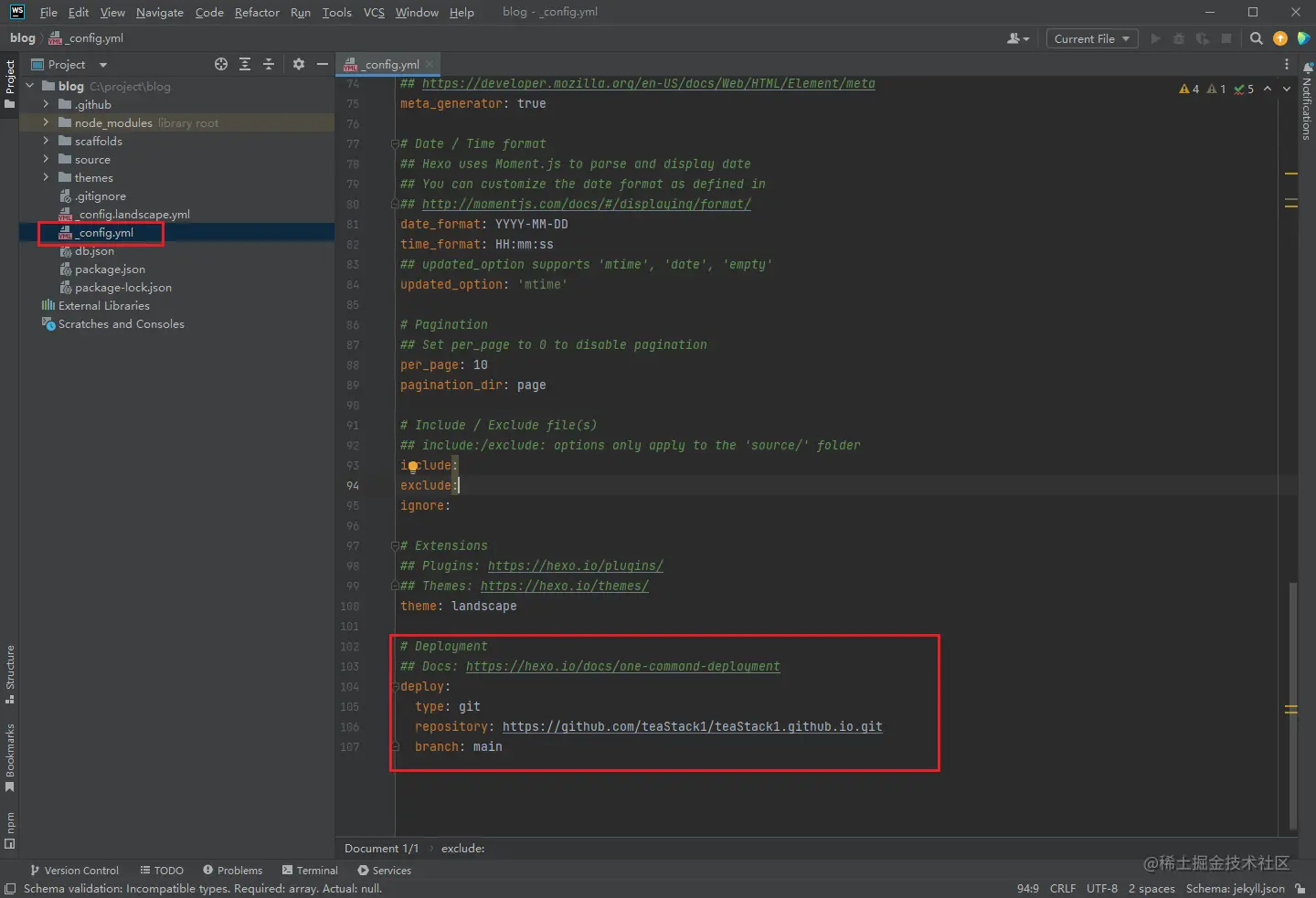
Task: Open the Code With Me user icon
Action: (1017, 38)
